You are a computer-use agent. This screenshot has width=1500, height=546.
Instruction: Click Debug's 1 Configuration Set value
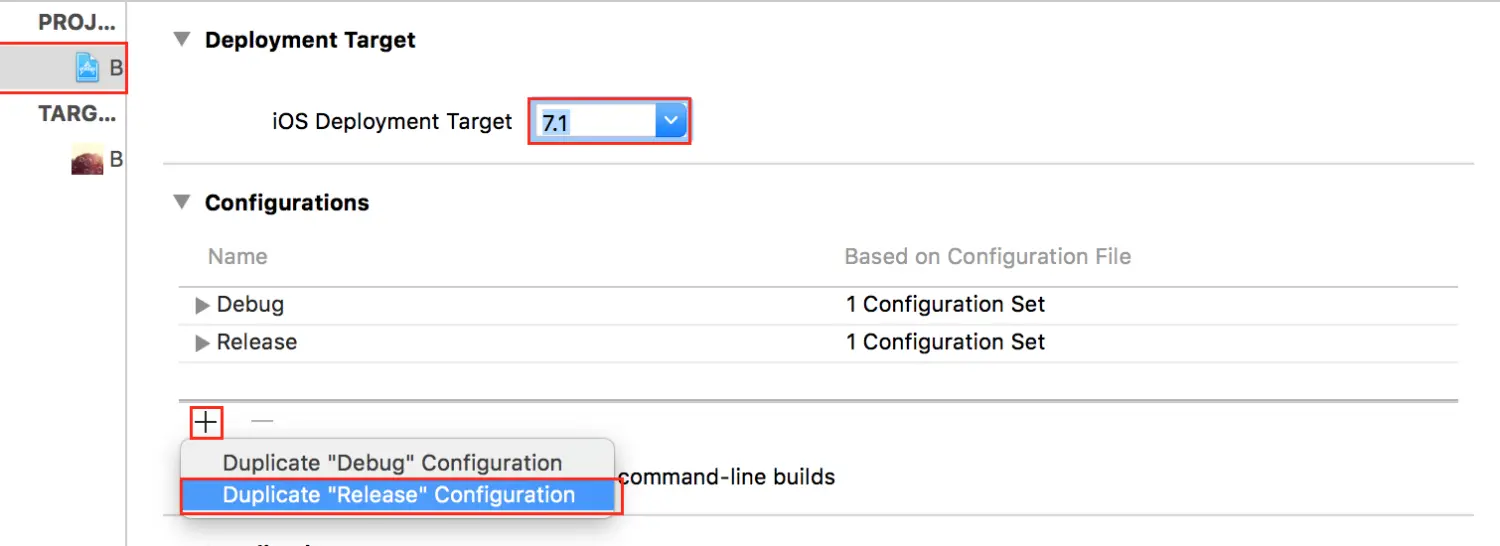tap(945, 304)
